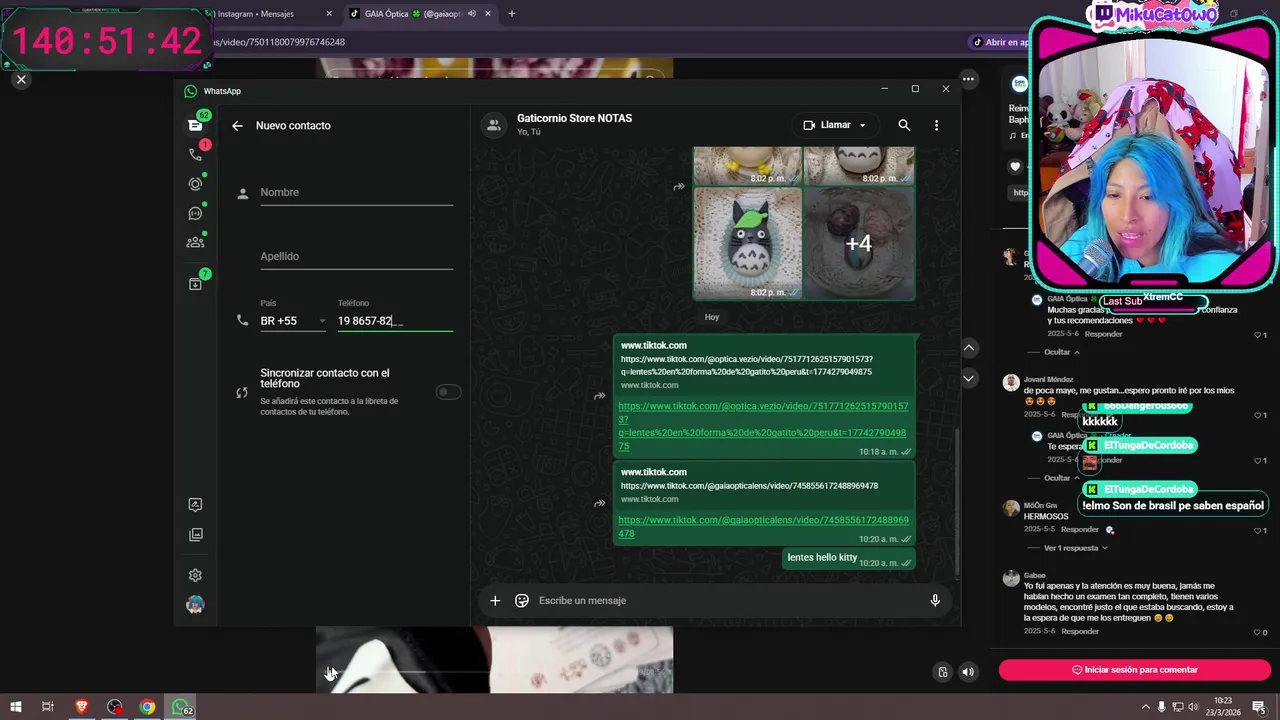The width and height of the screenshot is (1280, 720).
Task: Open the Status updates icon in WhatsApp sidebar
Action: 195,184
